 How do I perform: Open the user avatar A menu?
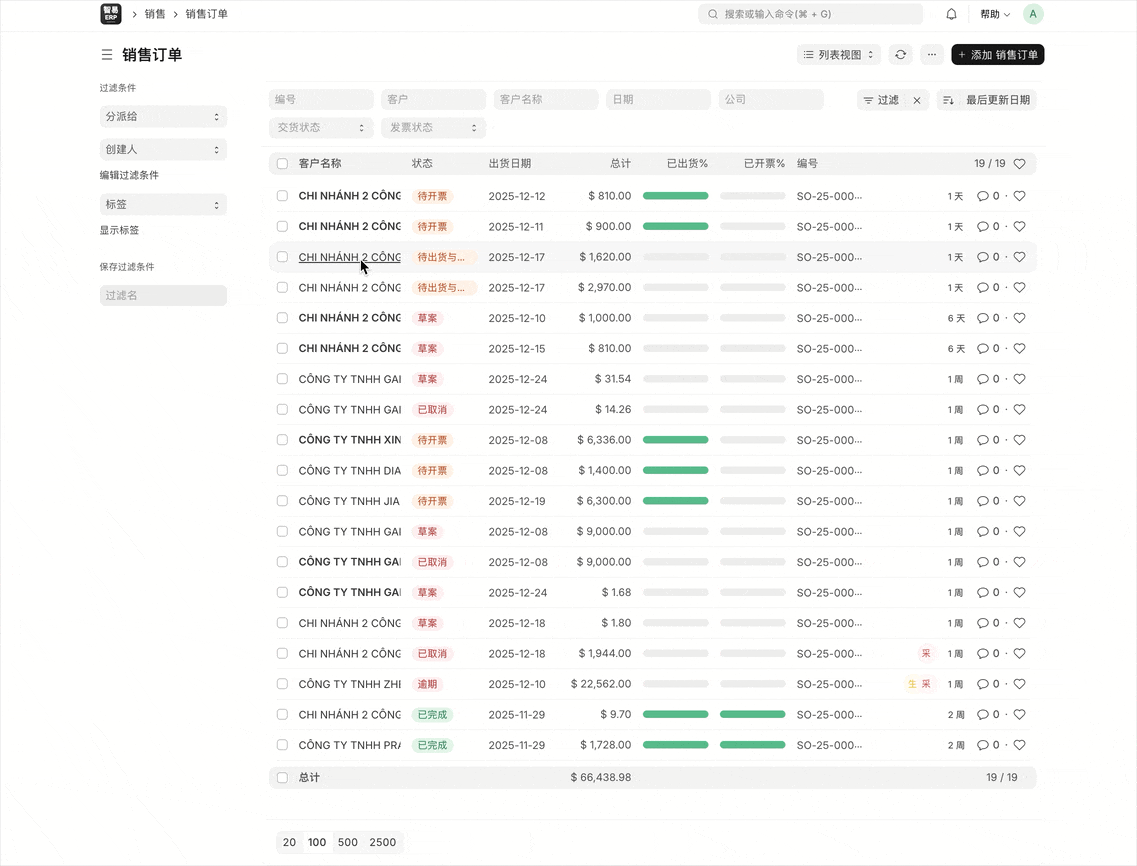pyautogui.click(x=1033, y=14)
